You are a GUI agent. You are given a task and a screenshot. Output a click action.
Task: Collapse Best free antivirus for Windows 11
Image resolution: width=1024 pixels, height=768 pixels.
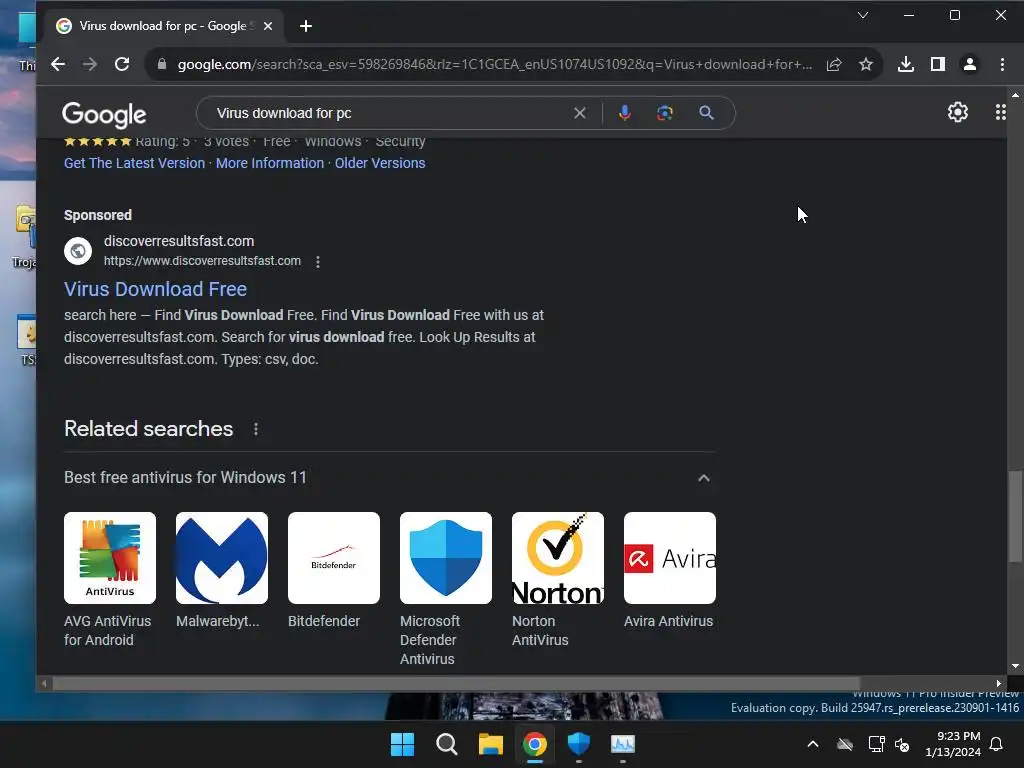(703, 478)
